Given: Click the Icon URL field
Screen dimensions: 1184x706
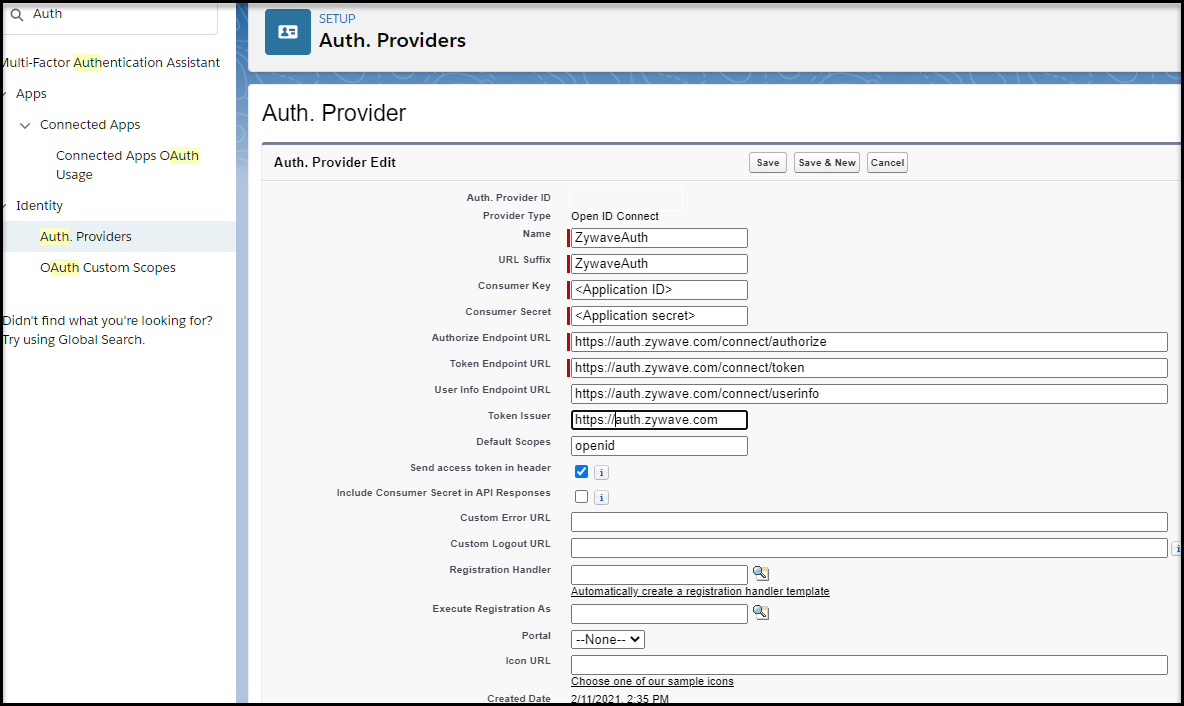Looking at the screenshot, I should pyautogui.click(x=869, y=664).
